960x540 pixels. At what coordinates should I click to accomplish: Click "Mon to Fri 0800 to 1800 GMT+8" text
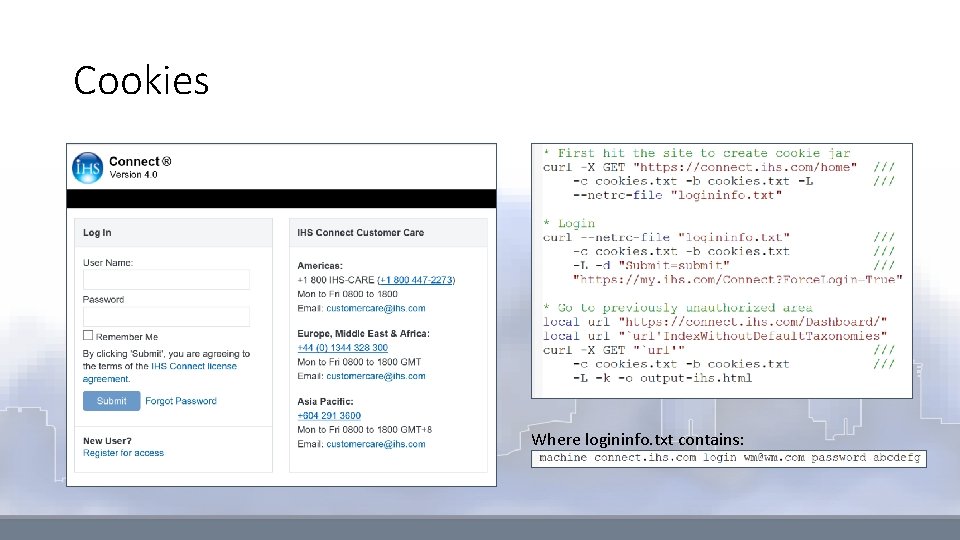pyautogui.click(x=364, y=430)
